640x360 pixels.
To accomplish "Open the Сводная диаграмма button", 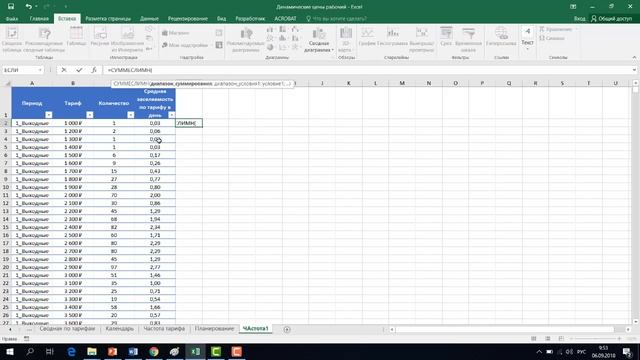I will (319, 40).
